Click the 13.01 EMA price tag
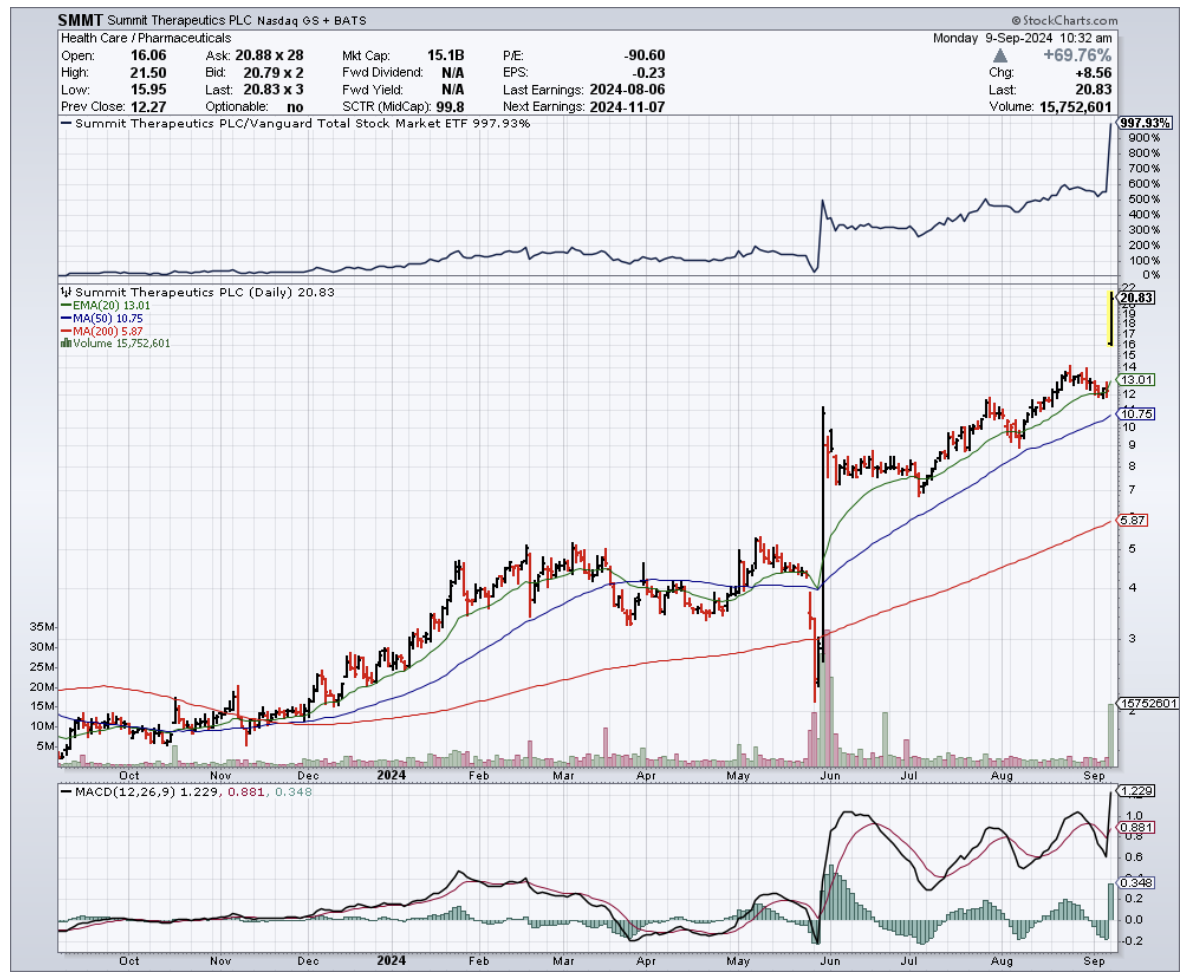Image resolution: width=1188 pixels, height=978 pixels. coord(1136,380)
